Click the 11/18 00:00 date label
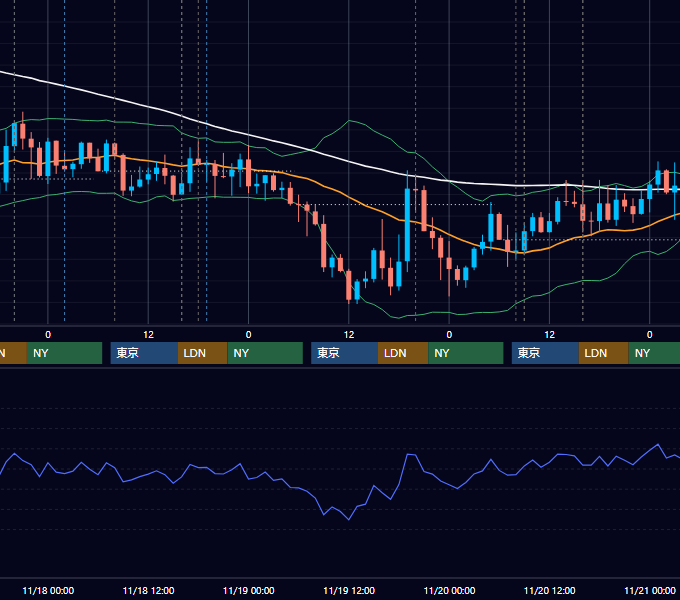Viewport: 680px width, 600px height. [x=48, y=590]
